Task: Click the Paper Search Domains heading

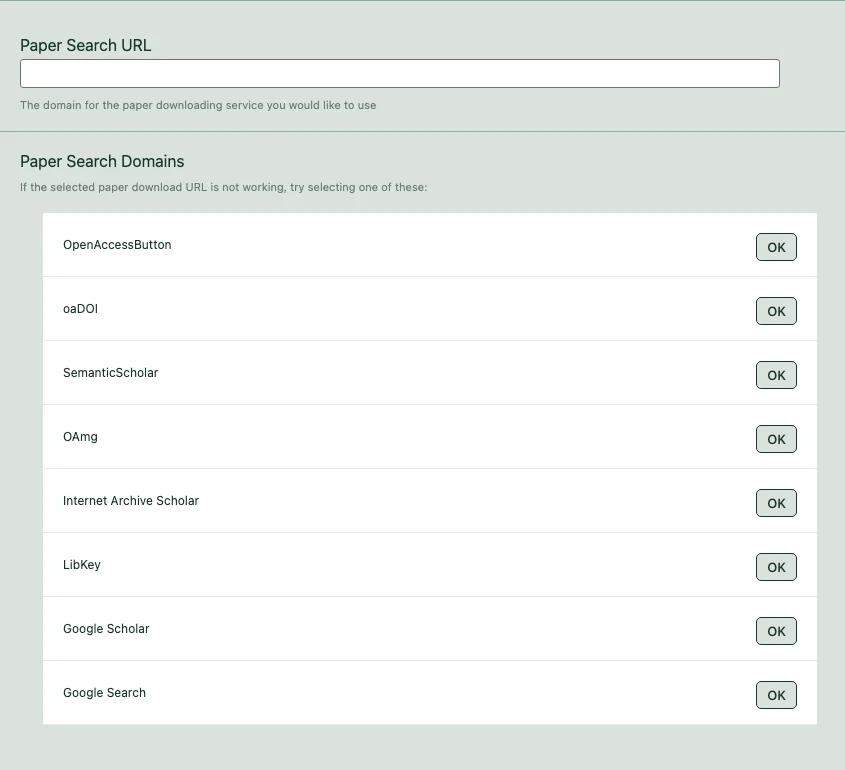Action: 102,161
